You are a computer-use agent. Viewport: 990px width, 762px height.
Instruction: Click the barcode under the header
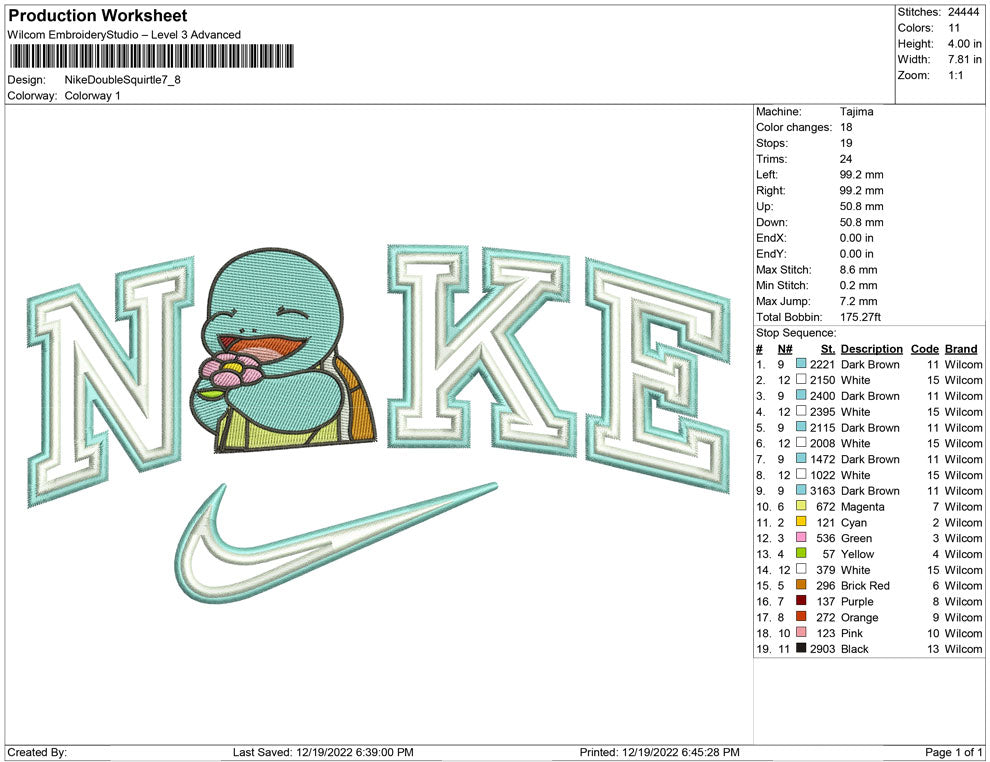[152, 56]
